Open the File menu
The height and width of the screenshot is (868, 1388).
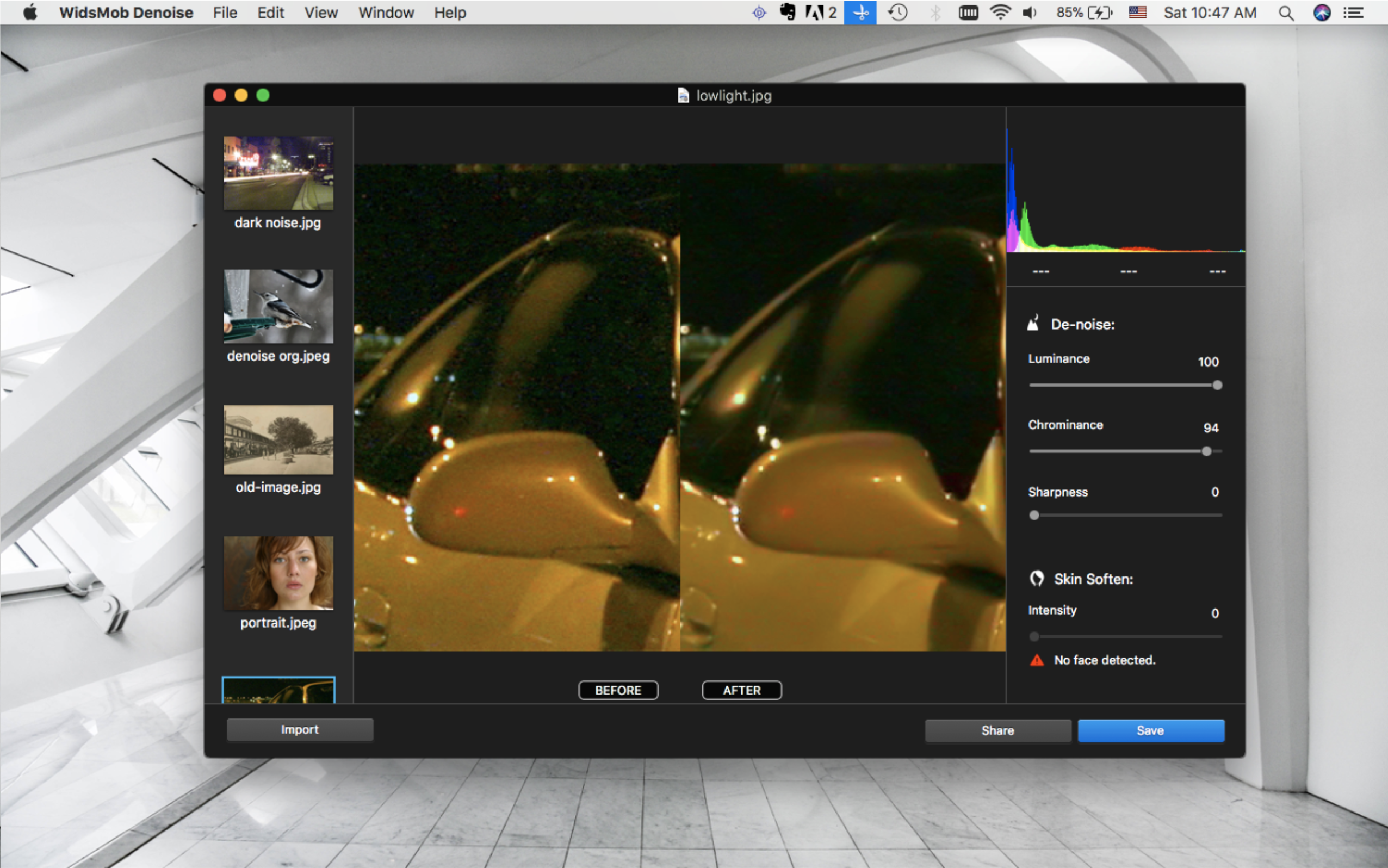tap(225, 13)
